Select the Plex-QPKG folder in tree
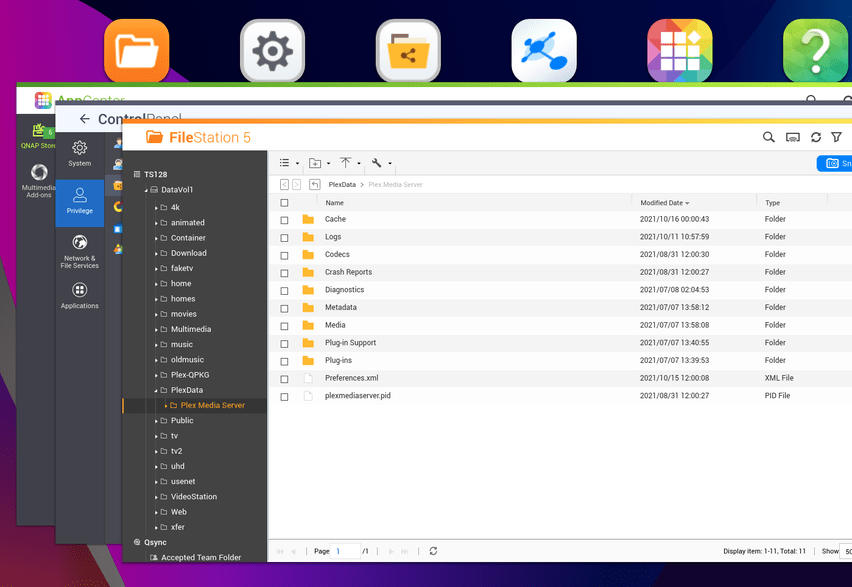The height and width of the screenshot is (587, 852). 190,374
